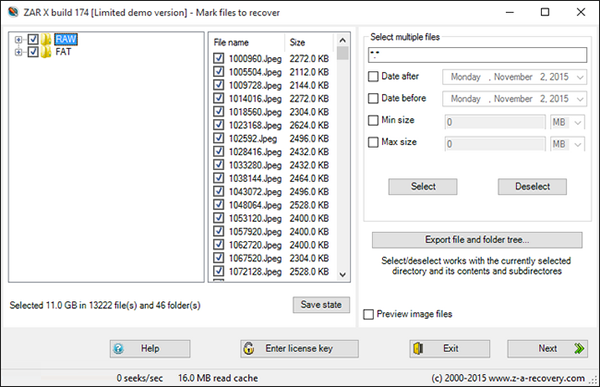Uncheck file 1009728.Jpeg
The width and height of the screenshot is (600, 387).
click(218, 85)
